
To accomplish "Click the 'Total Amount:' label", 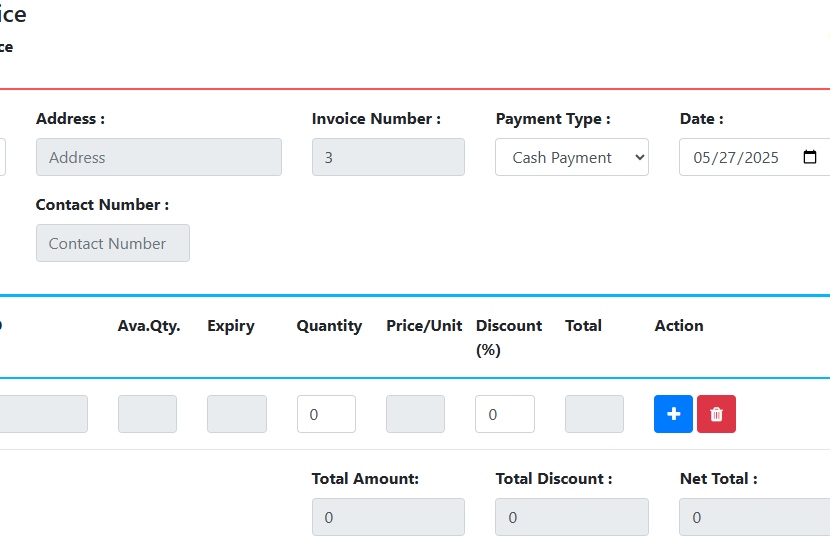I will click(x=365, y=479).
